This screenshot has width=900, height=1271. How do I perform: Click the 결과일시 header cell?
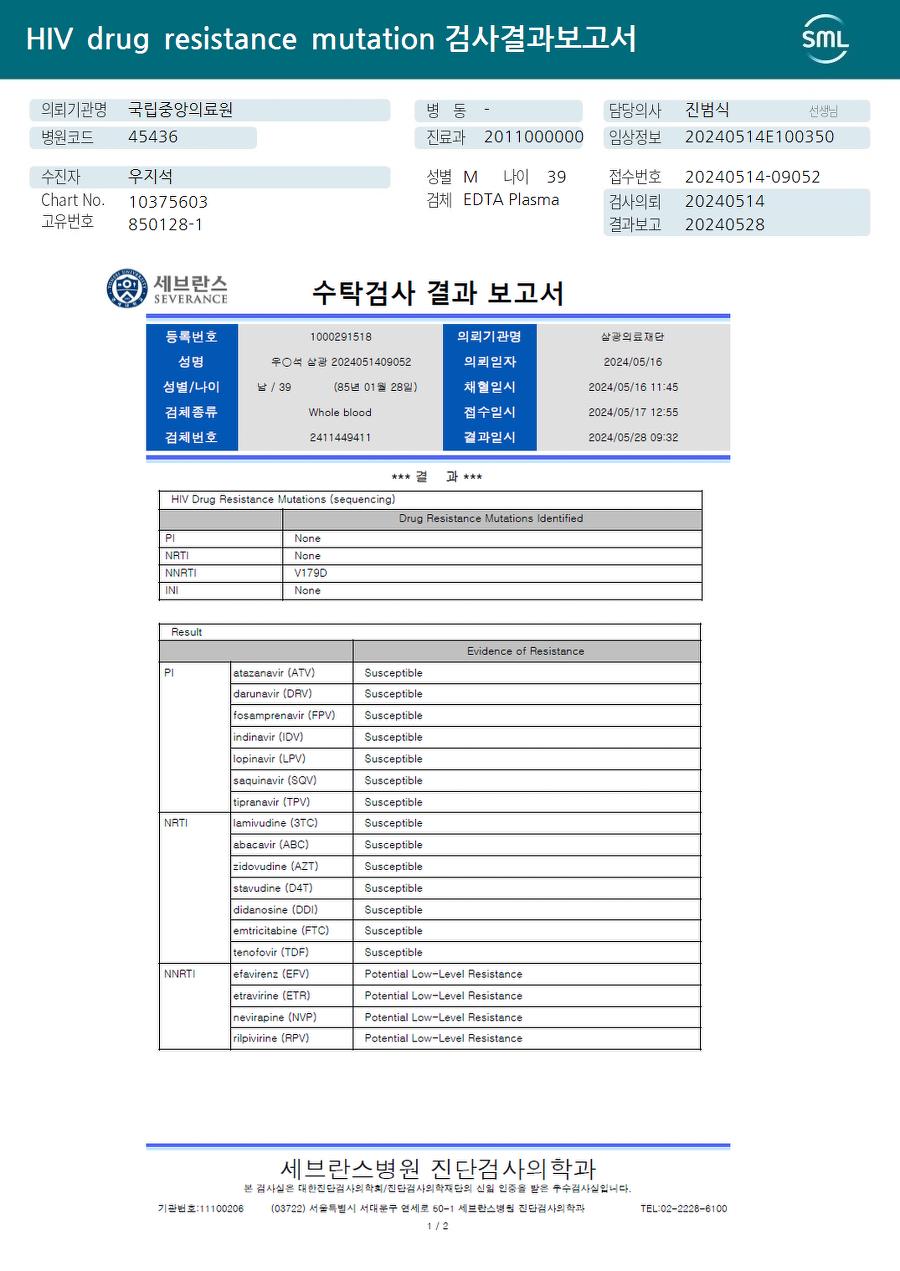(x=490, y=438)
